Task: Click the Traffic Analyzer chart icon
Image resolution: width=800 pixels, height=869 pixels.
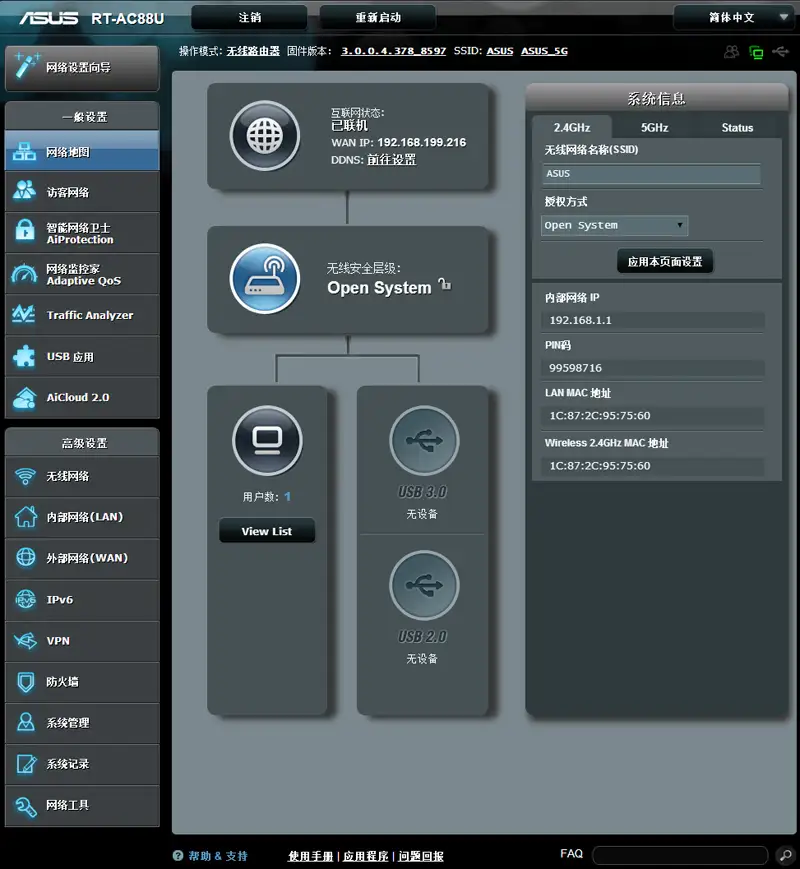Action: click(24, 315)
